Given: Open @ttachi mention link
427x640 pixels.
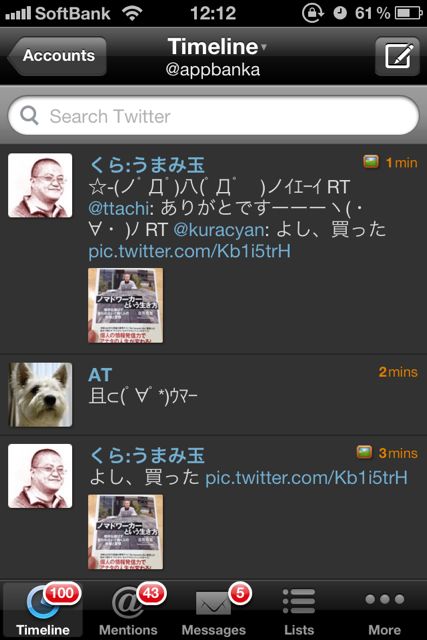Looking at the screenshot, I should 118,209.
